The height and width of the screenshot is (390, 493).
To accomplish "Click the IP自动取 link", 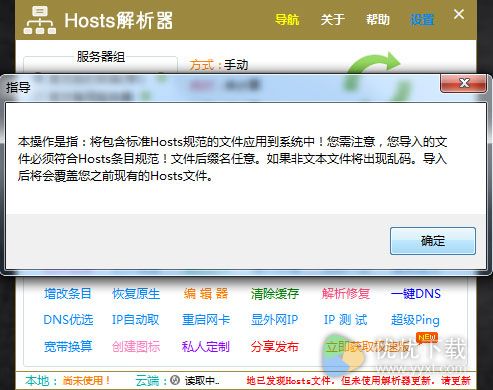I will coord(135,320).
